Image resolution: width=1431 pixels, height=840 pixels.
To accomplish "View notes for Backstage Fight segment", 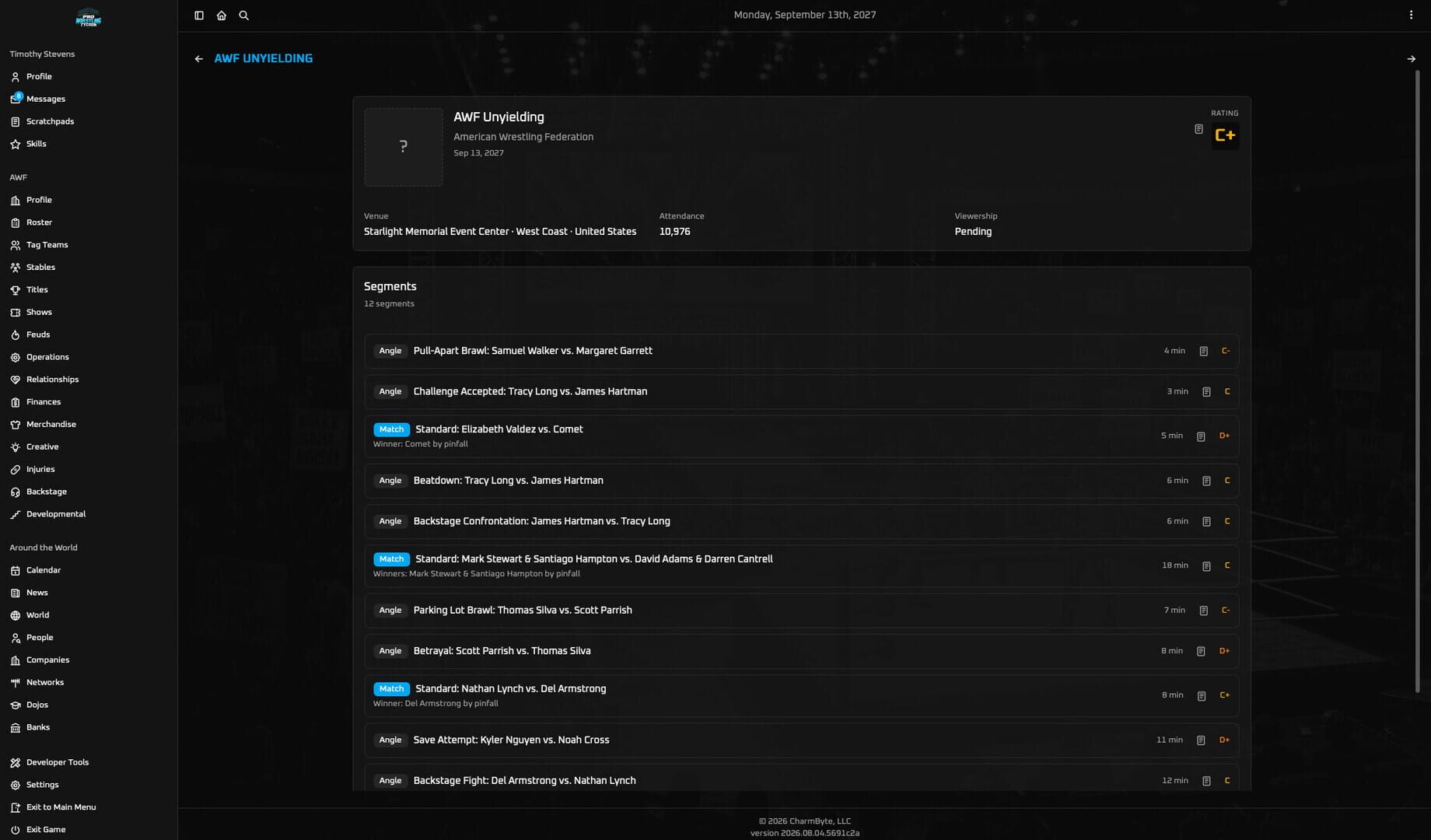I will tap(1206, 781).
